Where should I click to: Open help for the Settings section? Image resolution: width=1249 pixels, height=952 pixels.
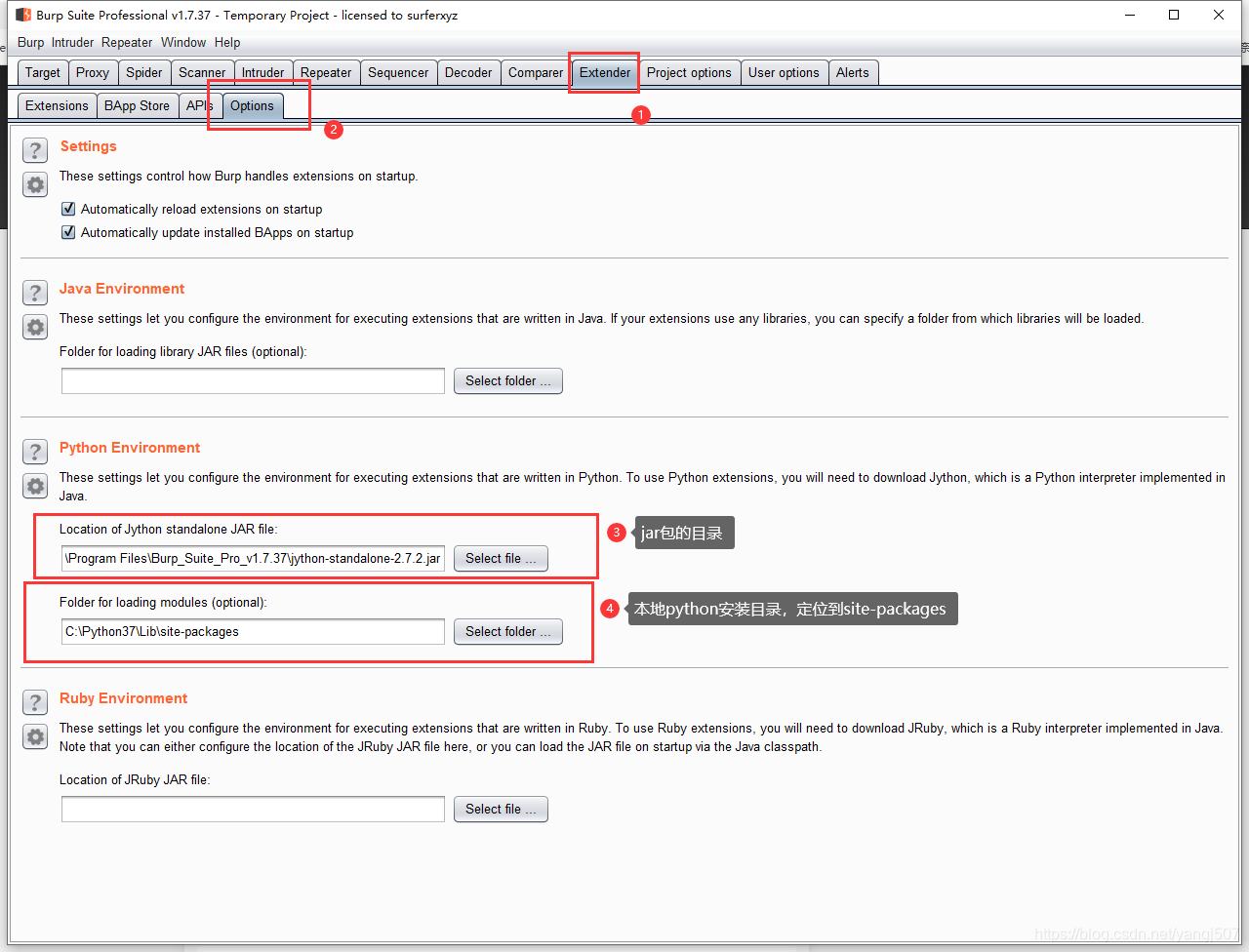click(x=35, y=150)
